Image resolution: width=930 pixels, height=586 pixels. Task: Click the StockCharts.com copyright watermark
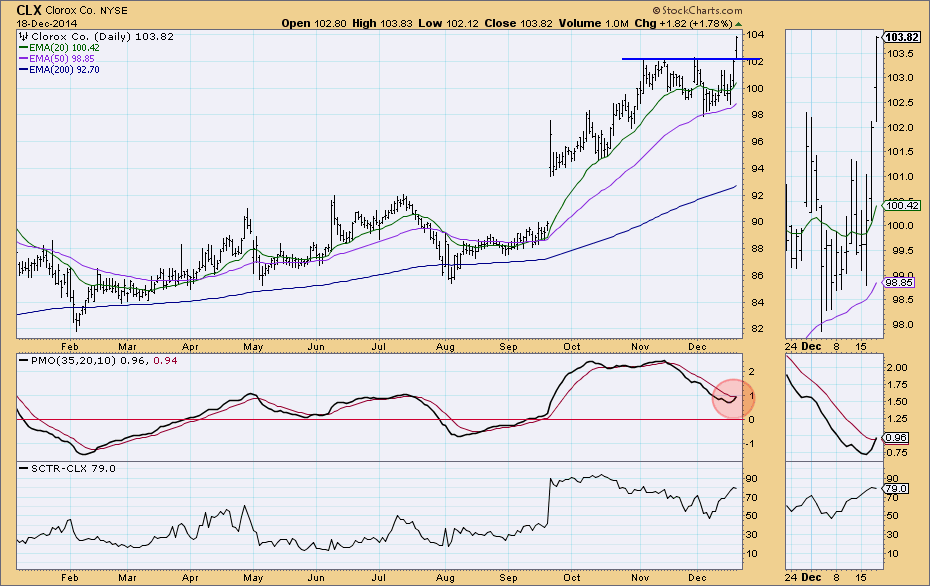coord(698,10)
